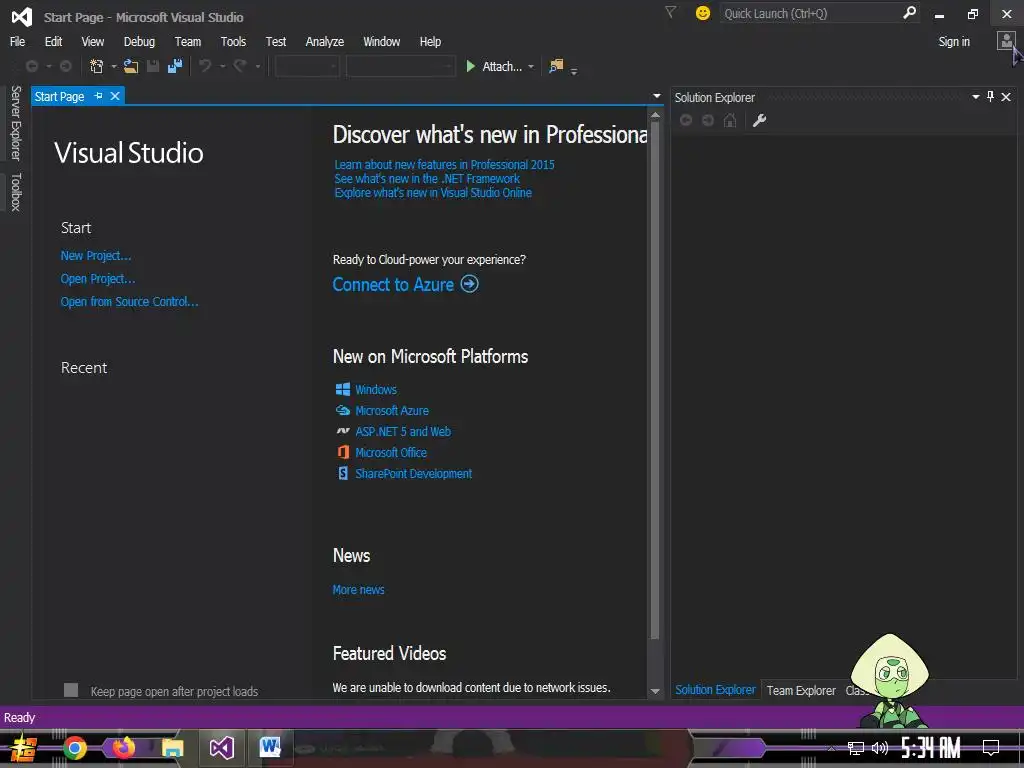Viewport: 1024px width, 768px height.
Task: Click the Start Page vertical scrollbar thumb
Action: pos(655,379)
